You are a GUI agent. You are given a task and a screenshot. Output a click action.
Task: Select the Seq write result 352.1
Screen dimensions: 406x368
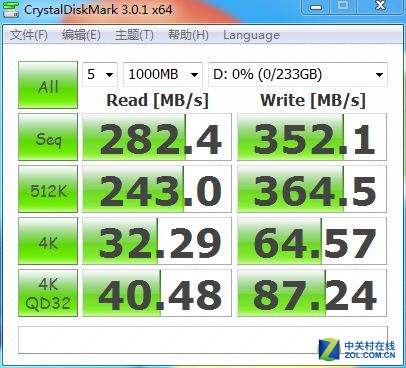[312, 137]
